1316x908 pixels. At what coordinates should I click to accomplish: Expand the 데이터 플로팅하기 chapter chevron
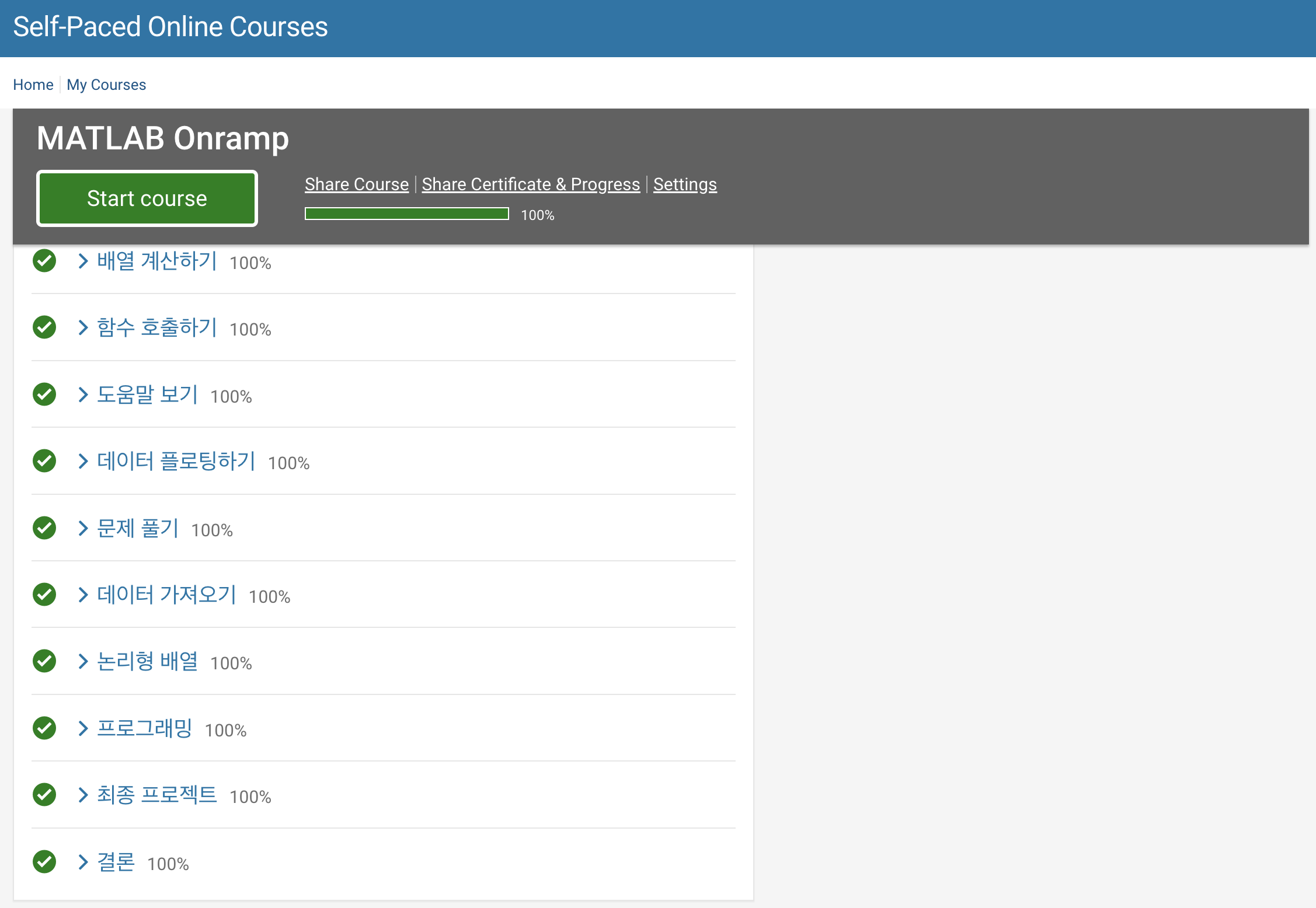[x=83, y=461]
